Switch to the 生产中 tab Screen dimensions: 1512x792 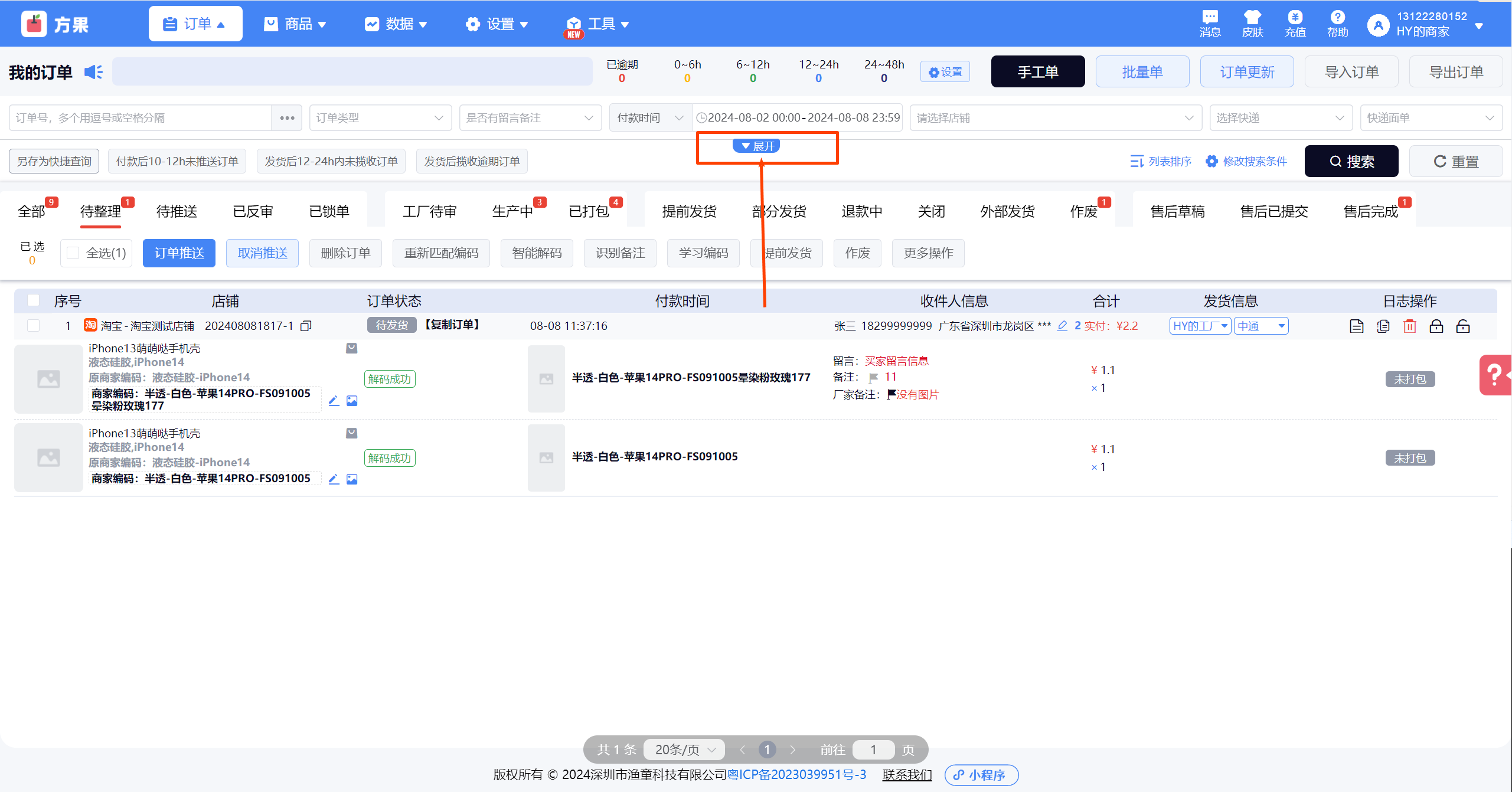point(512,211)
